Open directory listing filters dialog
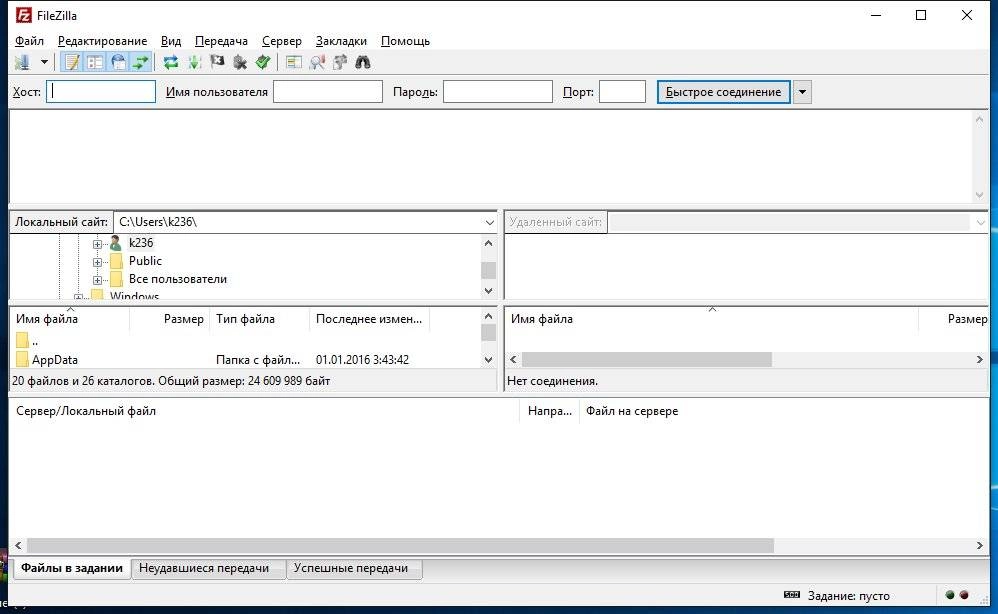 tap(293, 62)
